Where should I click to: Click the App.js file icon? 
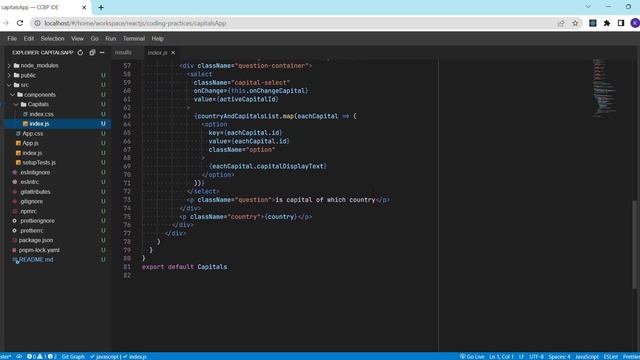18,143
